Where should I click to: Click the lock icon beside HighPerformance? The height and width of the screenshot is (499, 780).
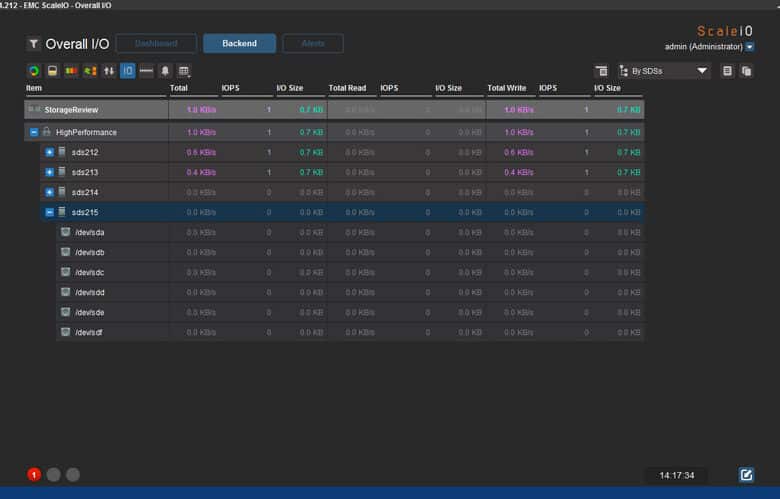(46, 132)
